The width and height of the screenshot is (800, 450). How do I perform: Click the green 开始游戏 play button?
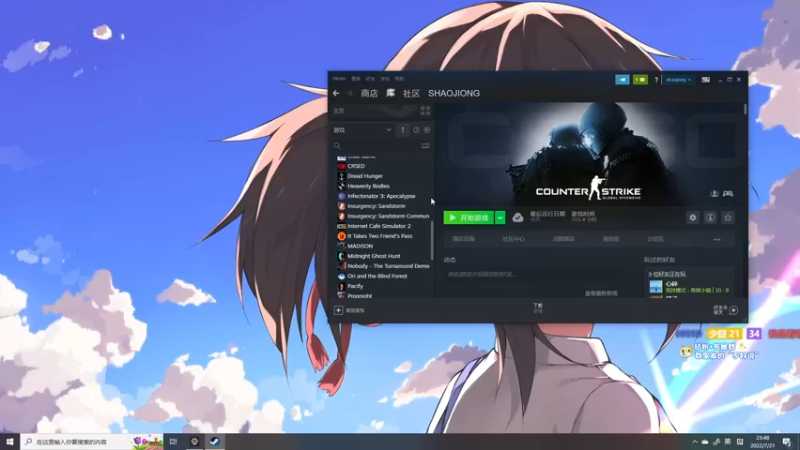point(468,218)
